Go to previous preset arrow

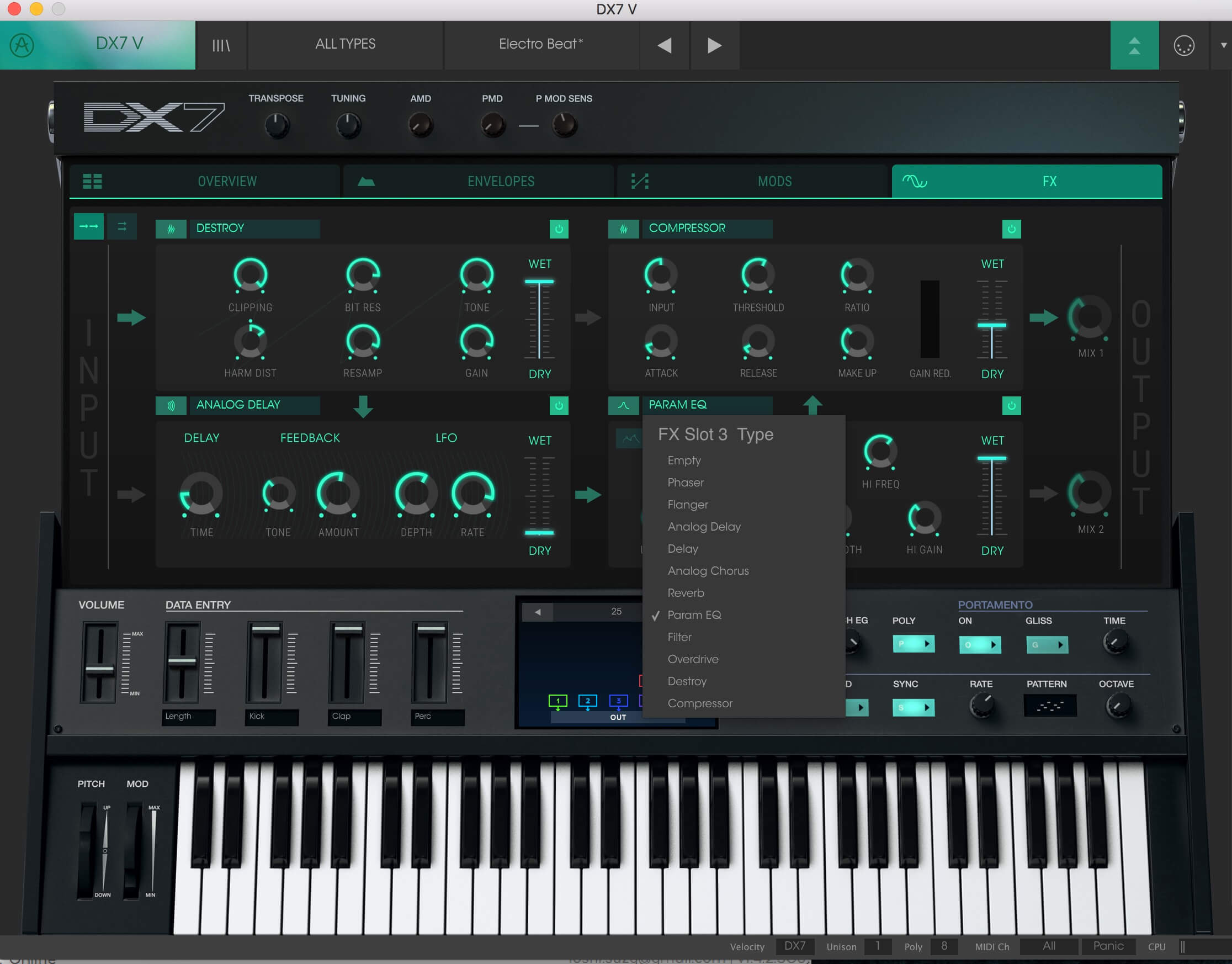pos(664,45)
